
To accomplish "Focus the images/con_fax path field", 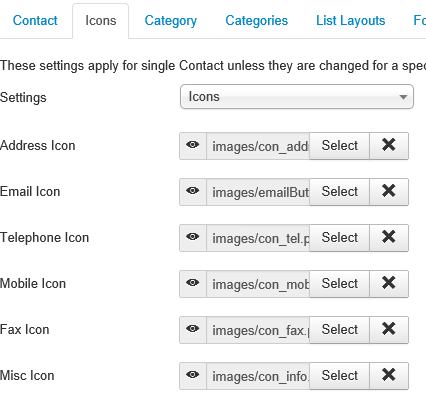I will pyautogui.click(x=258, y=330).
